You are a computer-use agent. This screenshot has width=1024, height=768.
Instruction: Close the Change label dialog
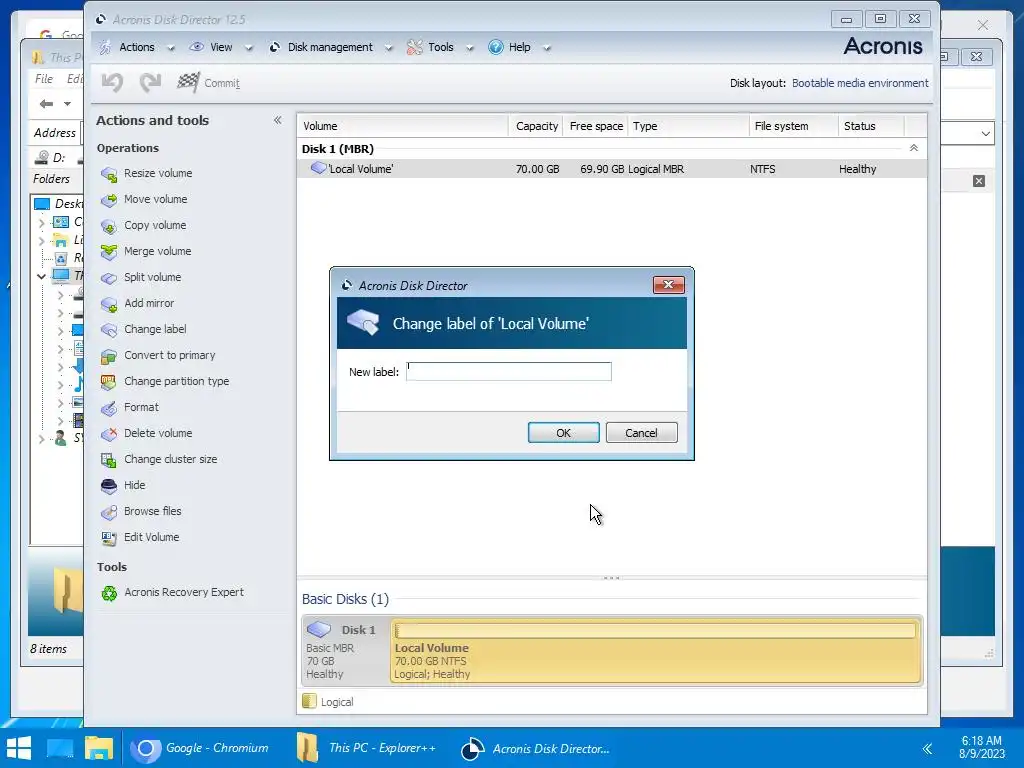pos(668,285)
